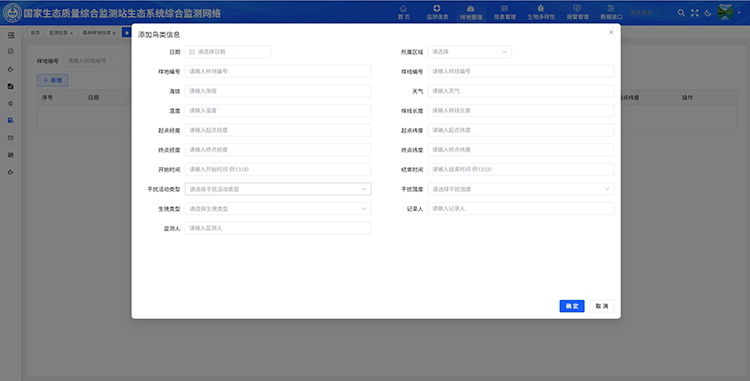Focus the 海拔 input
Viewport: 750px width, 381px height.
[278, 91]
